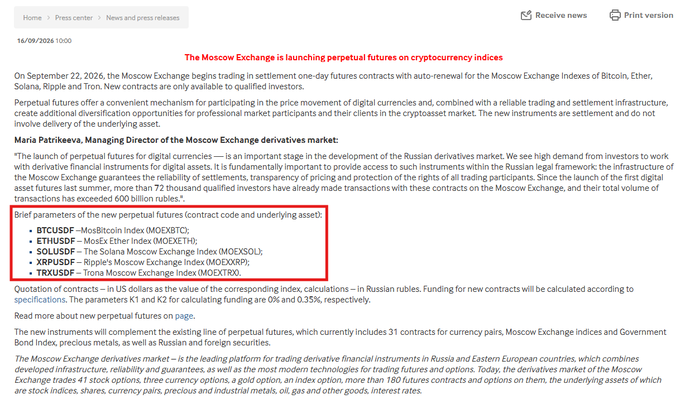
Task: Click the printer icon for Print version
Action: [615, 15]
